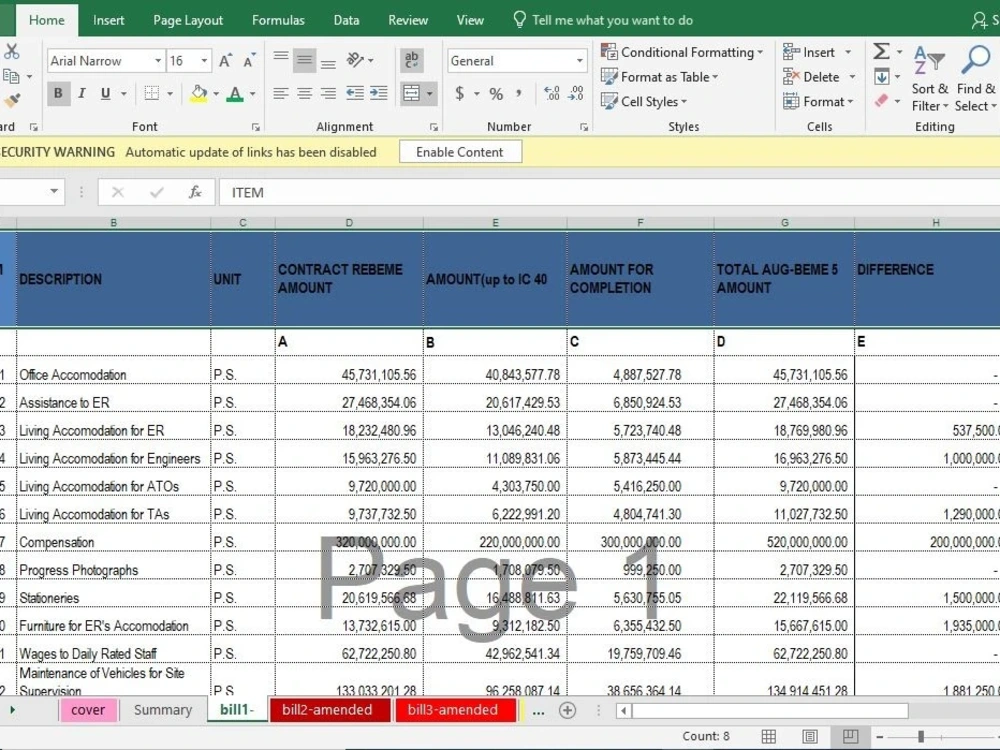
Task: Switch to Normal view in status bar
Action: pos(769,737)
